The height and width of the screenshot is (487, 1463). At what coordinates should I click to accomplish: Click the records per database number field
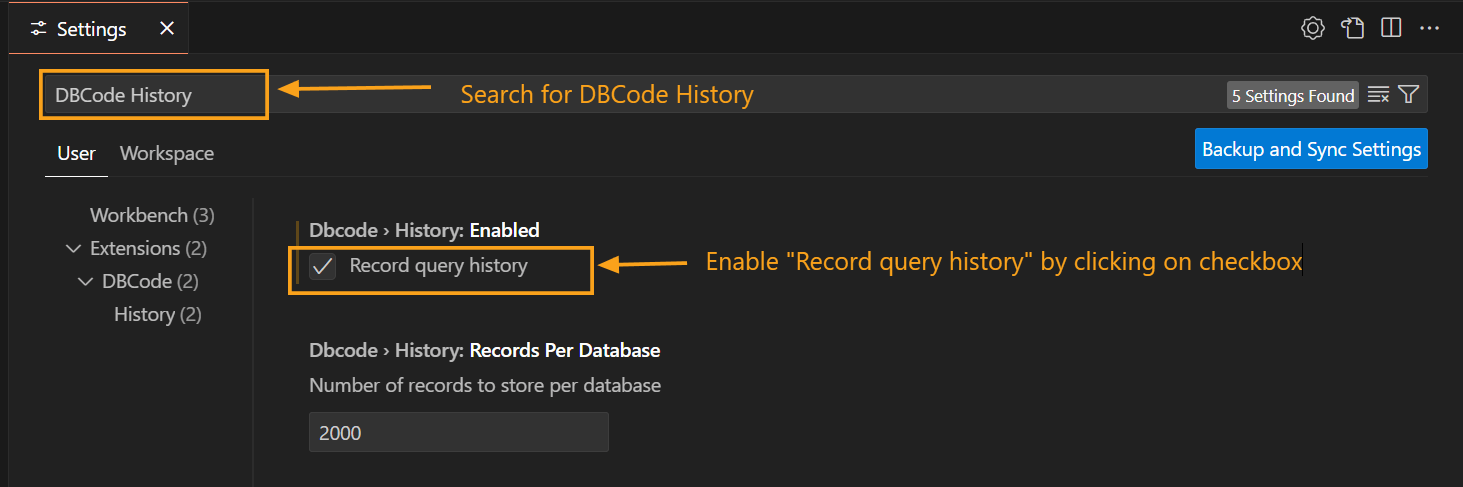(x=458, y=432)
